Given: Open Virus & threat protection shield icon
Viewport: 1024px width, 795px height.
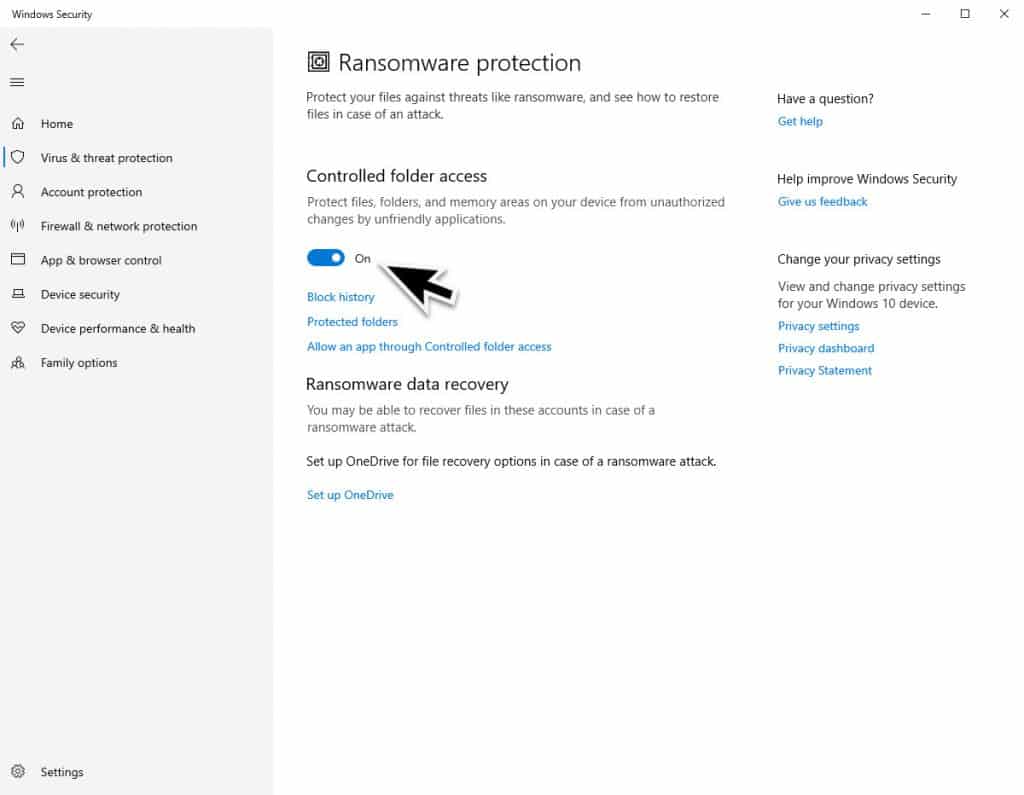Looking at the screenshot, I should [x=20, y=157].
